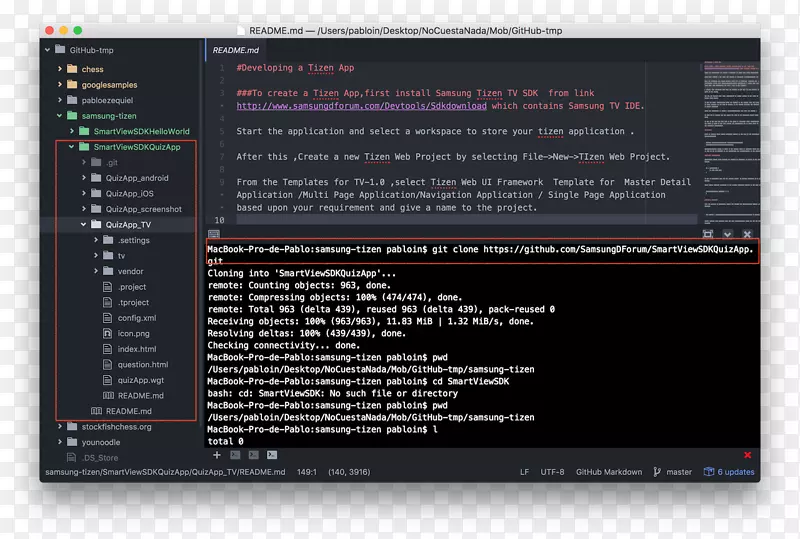Collapse the samsung-tizen folder
This screenshot has height=539, width=800.
[x=59, y=116]
